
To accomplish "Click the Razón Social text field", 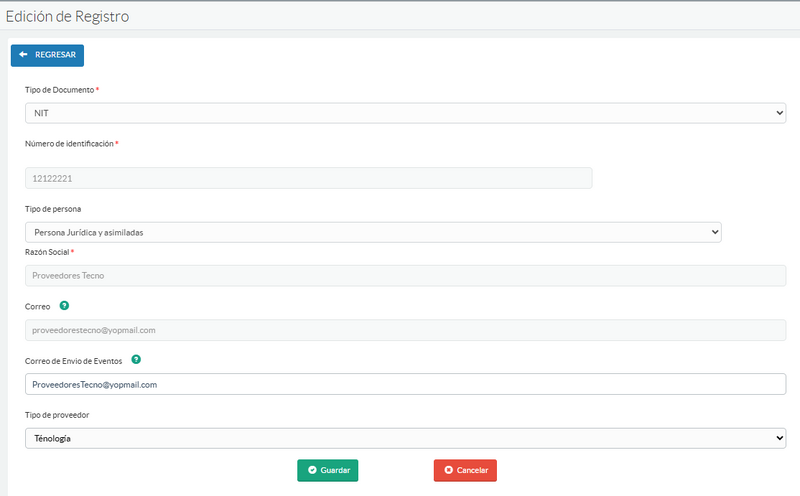I will coord(405,275).
